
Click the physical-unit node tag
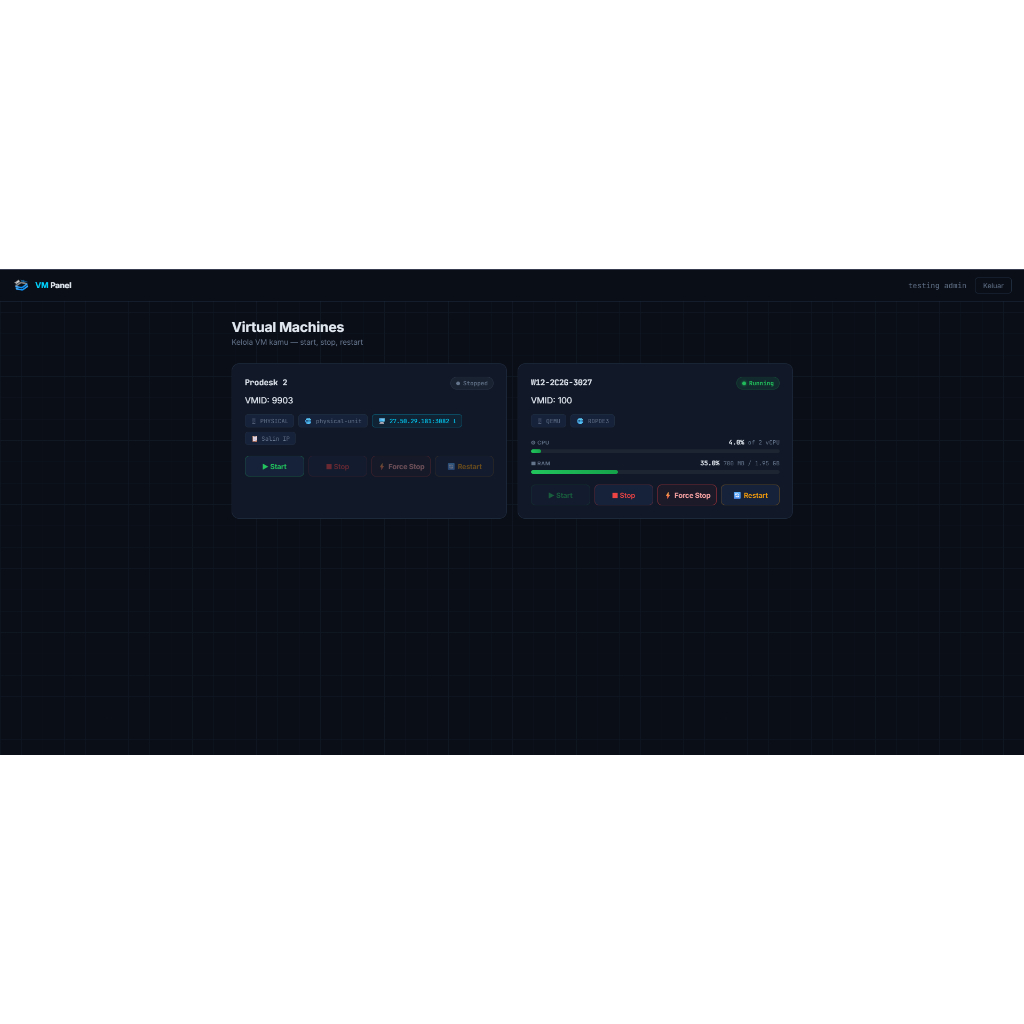click(x=333, y=421)
